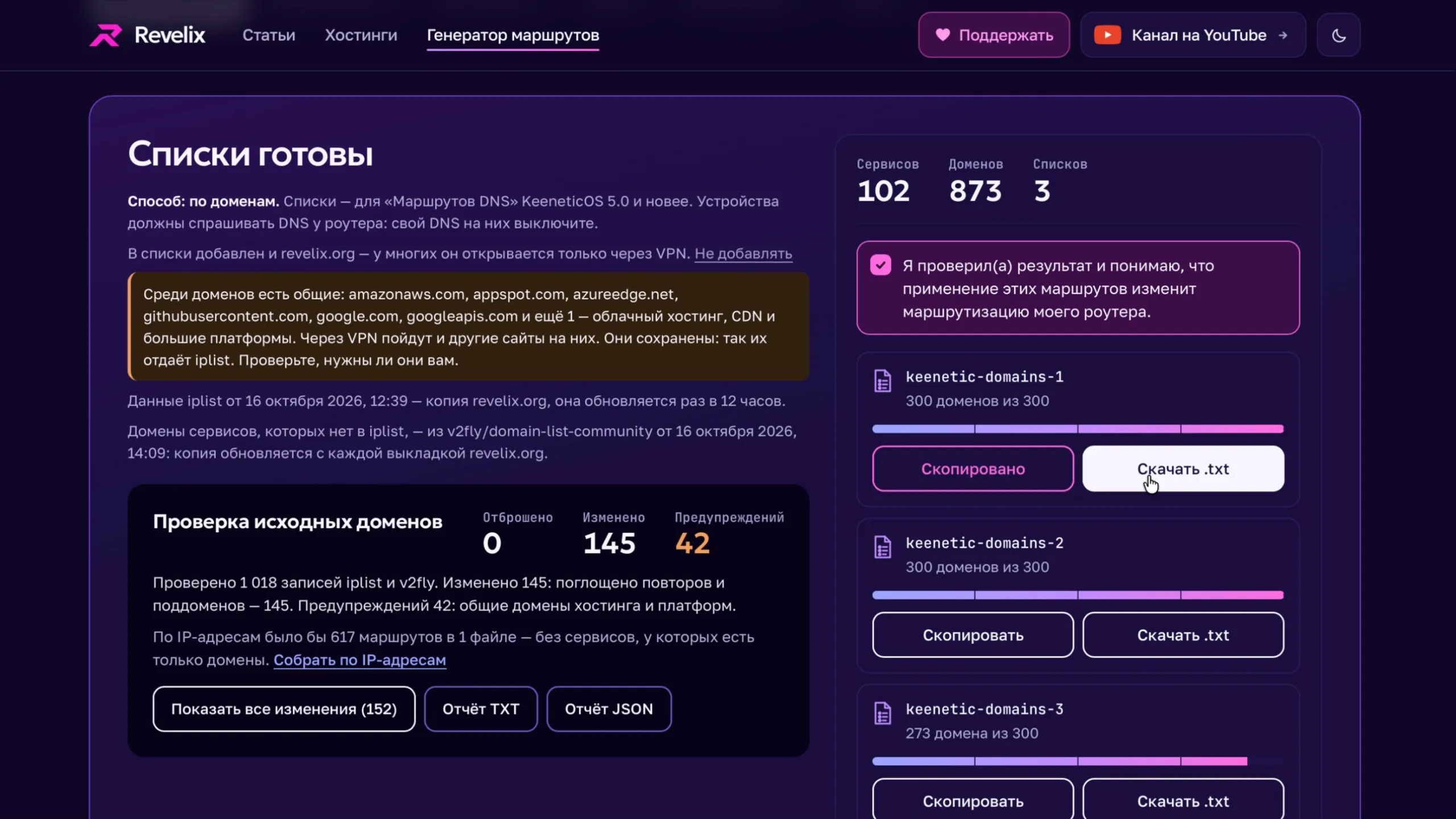The image size is (1456, 819).
Task: Open Канал на YouTube link button
Action: (x=1193, y=35)
